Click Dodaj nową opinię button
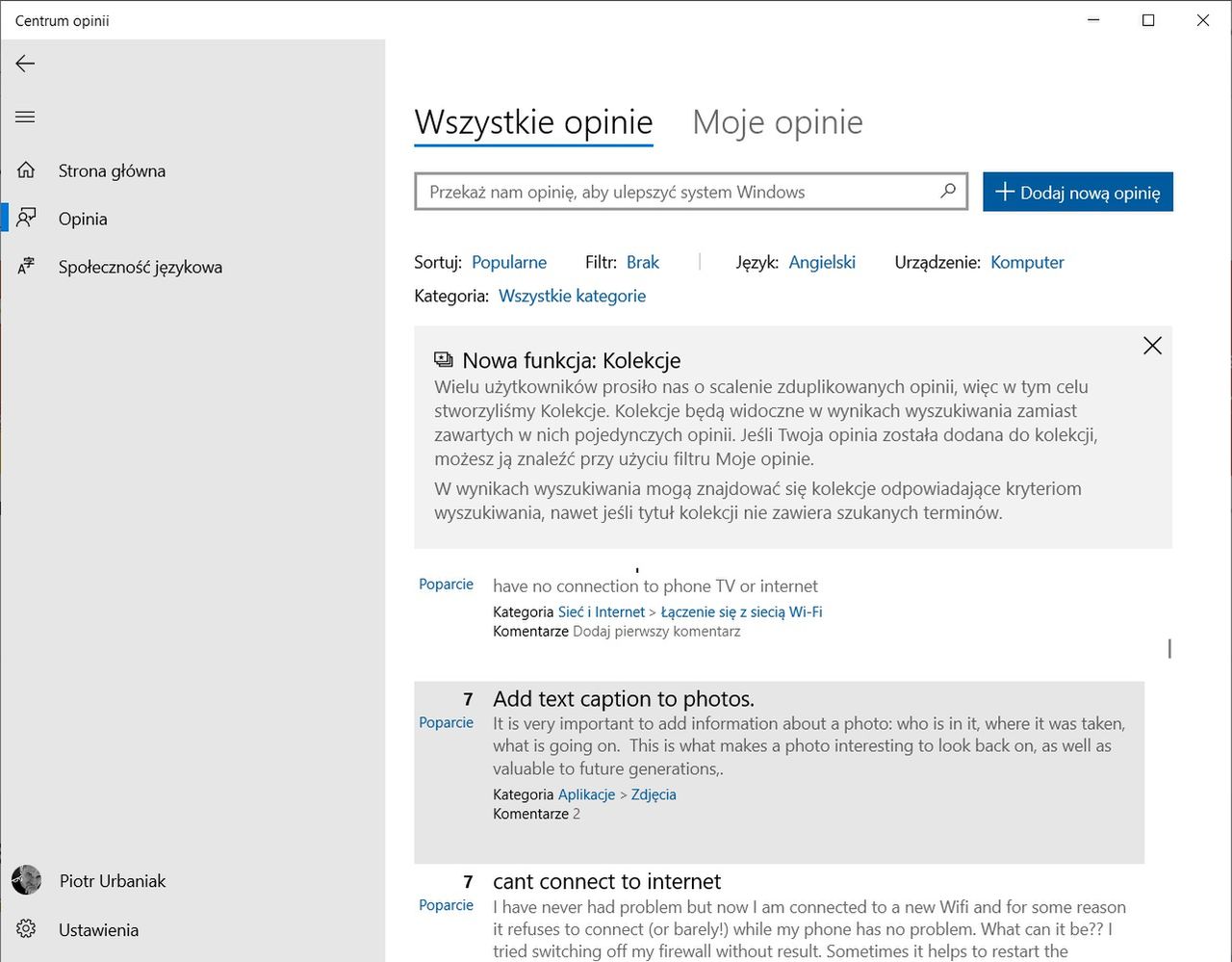Viewport: 1232px width, 962px height. pyautogui.click(x=1078, y=192)
